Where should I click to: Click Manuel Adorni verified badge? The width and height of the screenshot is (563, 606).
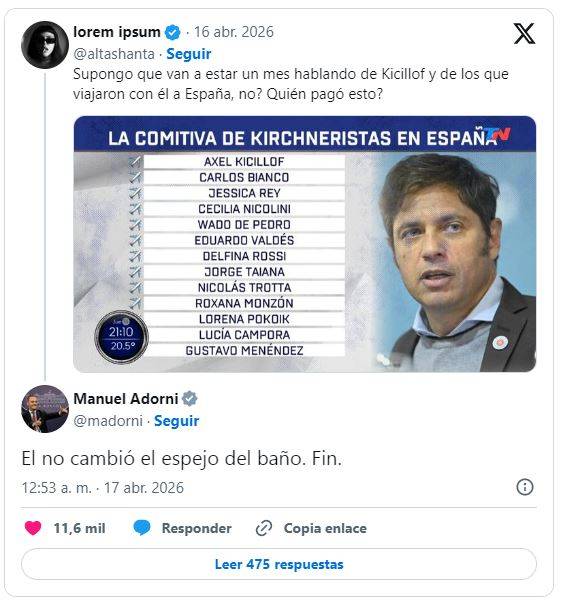[189, 398]
